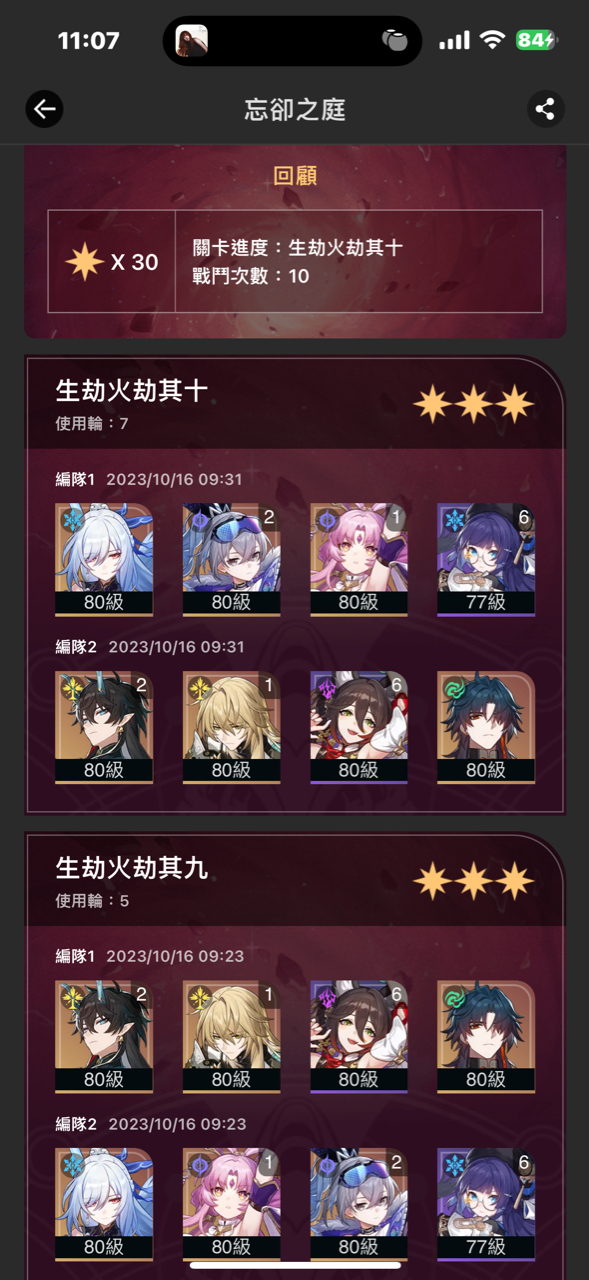
Task: Tap the 忘卻之庭 page title
Action: tap(295, 109)
